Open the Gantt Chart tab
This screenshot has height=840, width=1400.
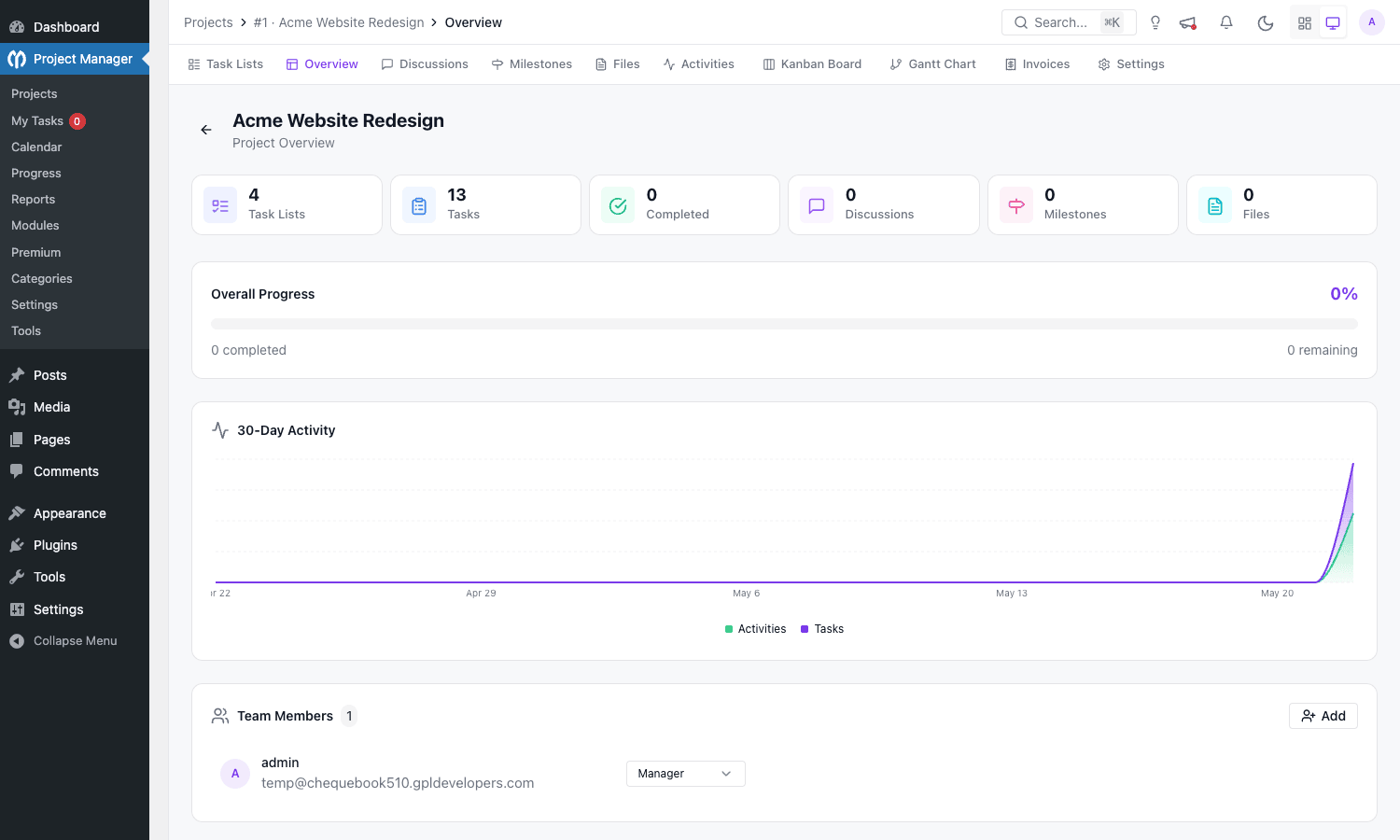(933, 64)
